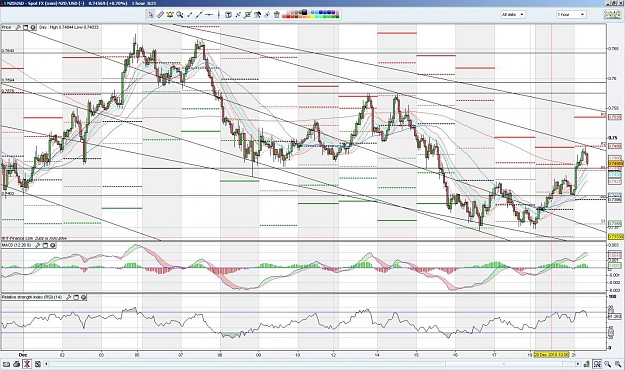Click the MACD panel round icon
Viewport: 625px width, 371px height.
point(52,245)
